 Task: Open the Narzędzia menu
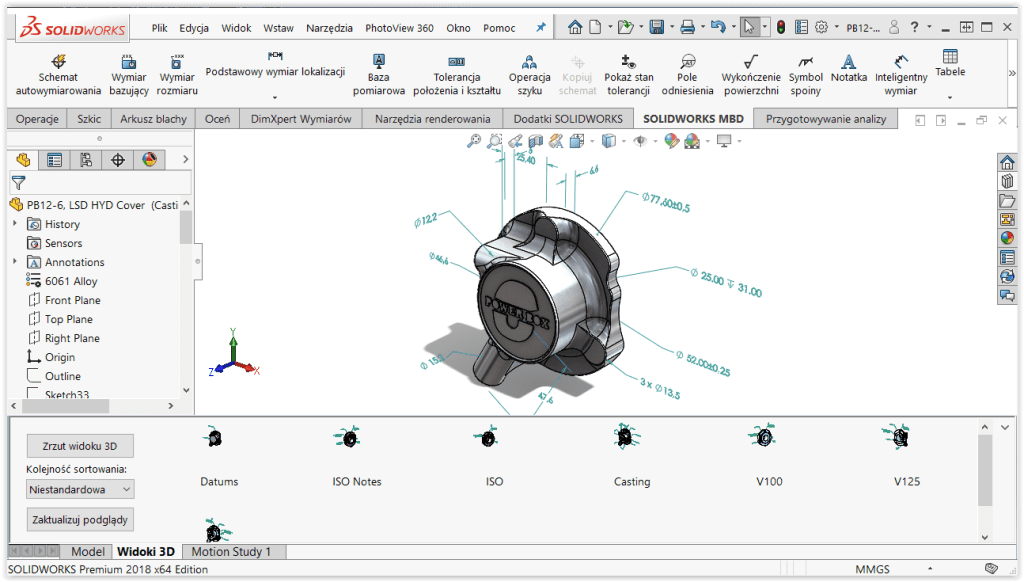[329, 28]
